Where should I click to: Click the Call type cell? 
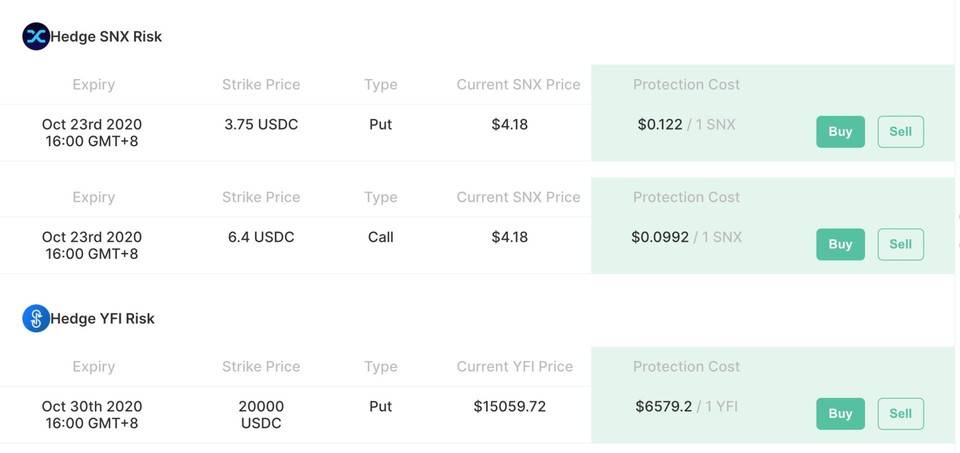point(381,237)
